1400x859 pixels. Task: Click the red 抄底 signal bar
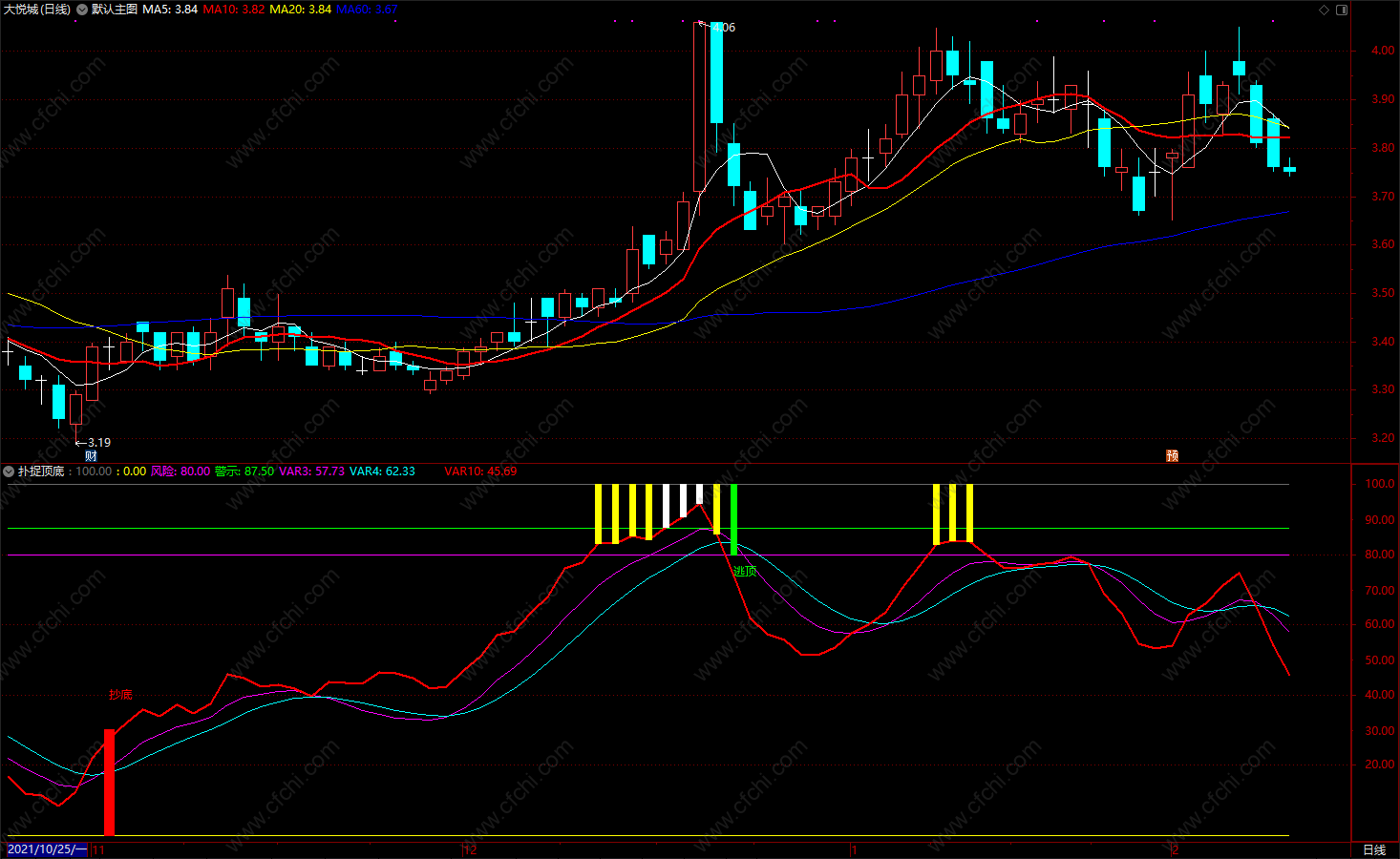click(x=109, y=783)
